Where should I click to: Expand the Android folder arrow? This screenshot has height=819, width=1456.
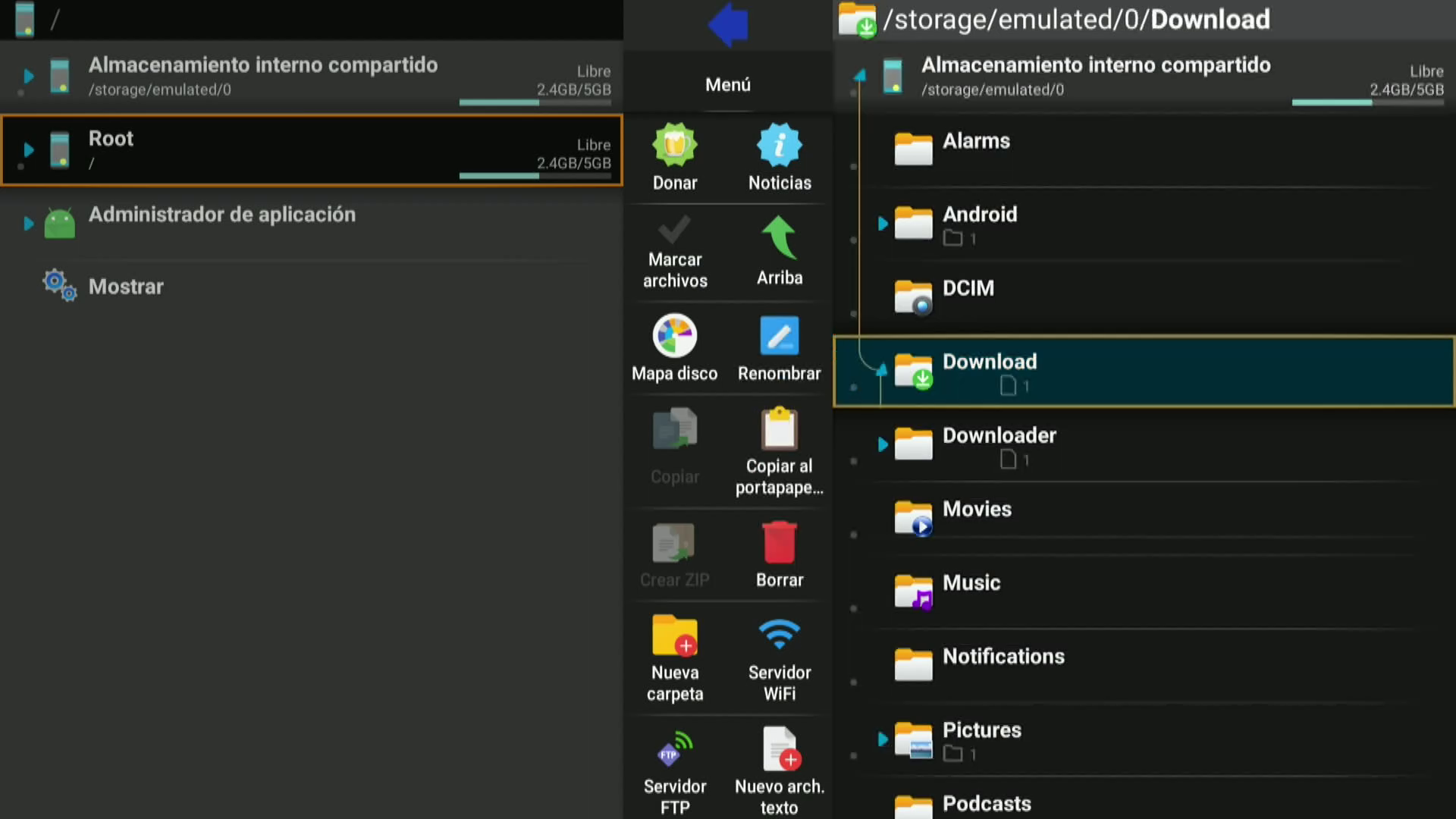[882, 224]
